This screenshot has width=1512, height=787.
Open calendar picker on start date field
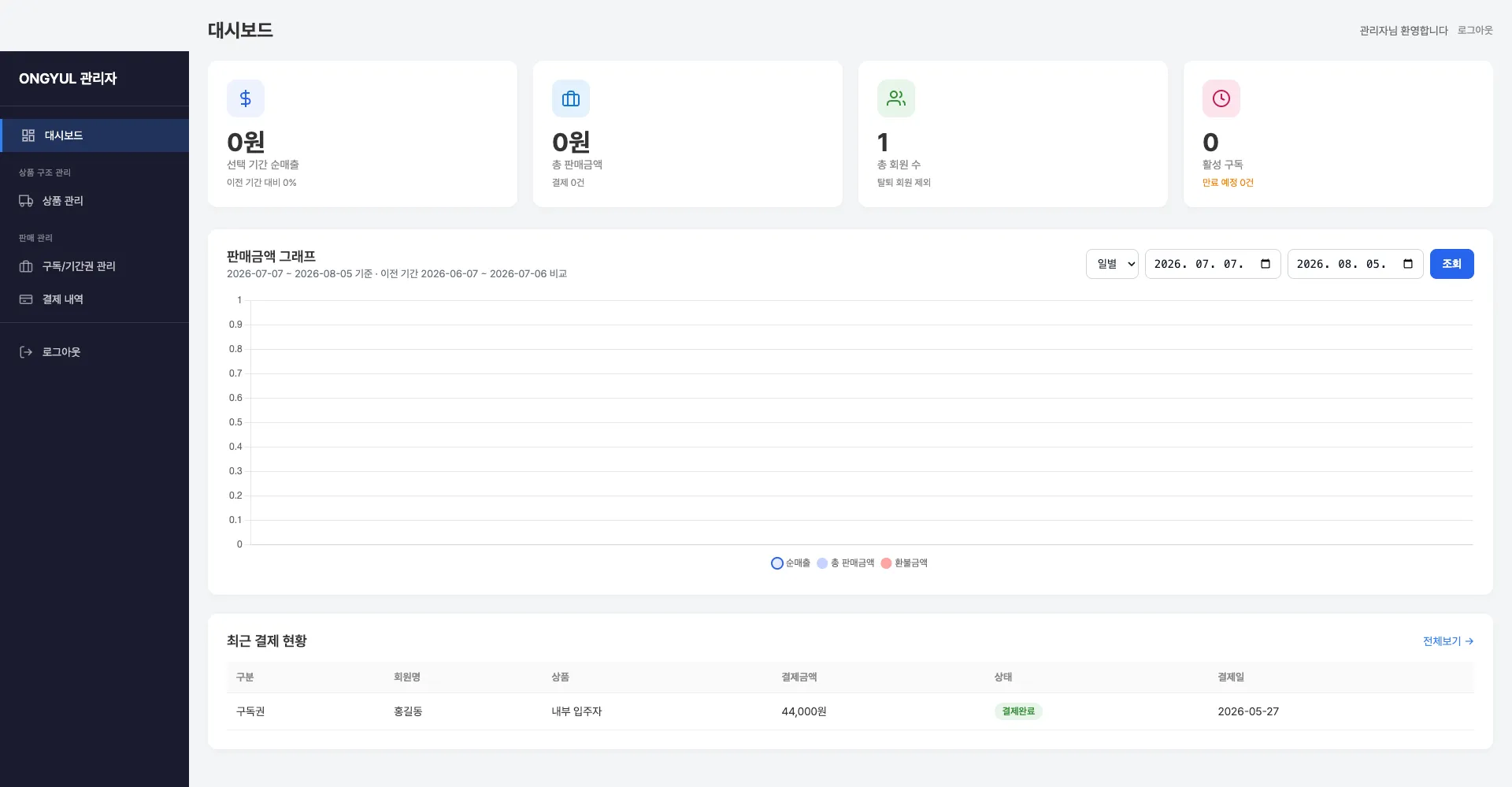(x=1266, y=264)
